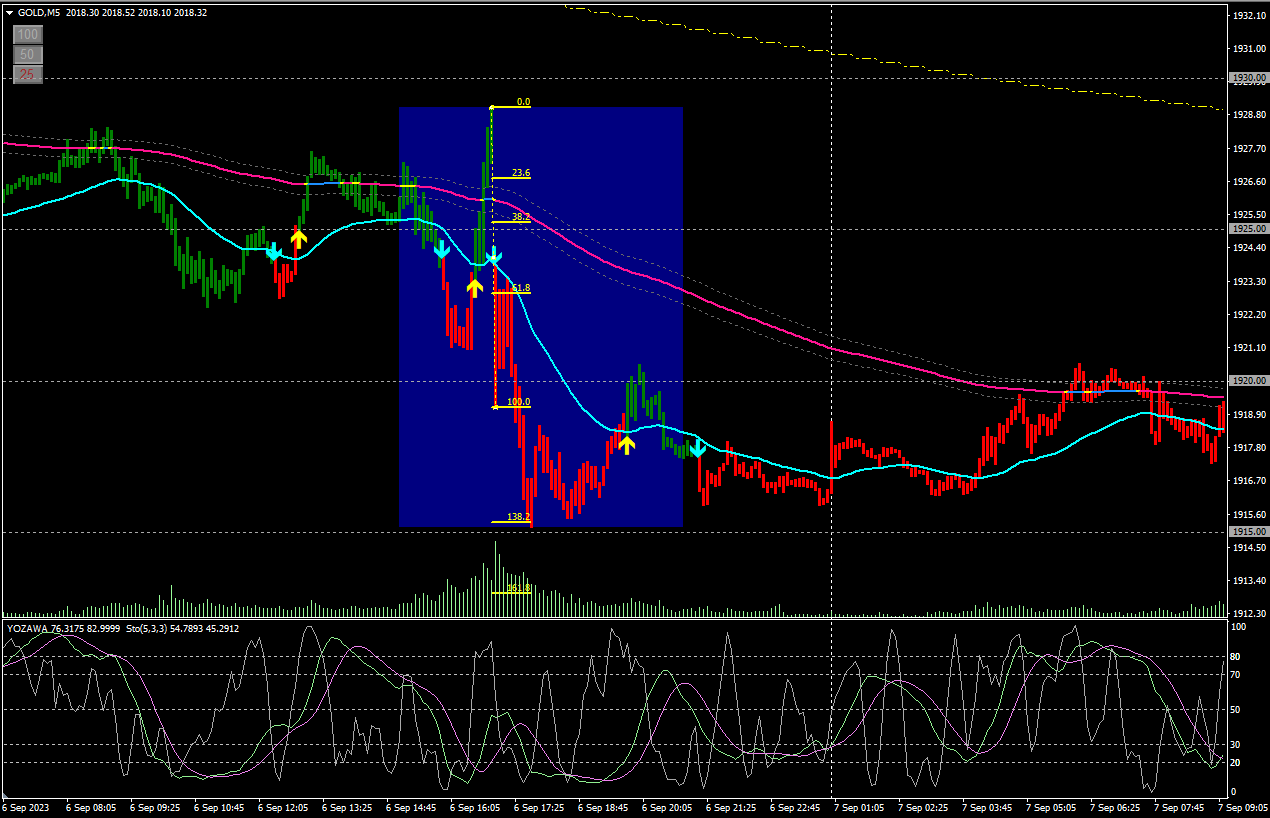The height and width of the screenshot is (818, 1270).
Task: Click 7 Sep 09:05 on the time axis
Action: (x=1242, y=806)
